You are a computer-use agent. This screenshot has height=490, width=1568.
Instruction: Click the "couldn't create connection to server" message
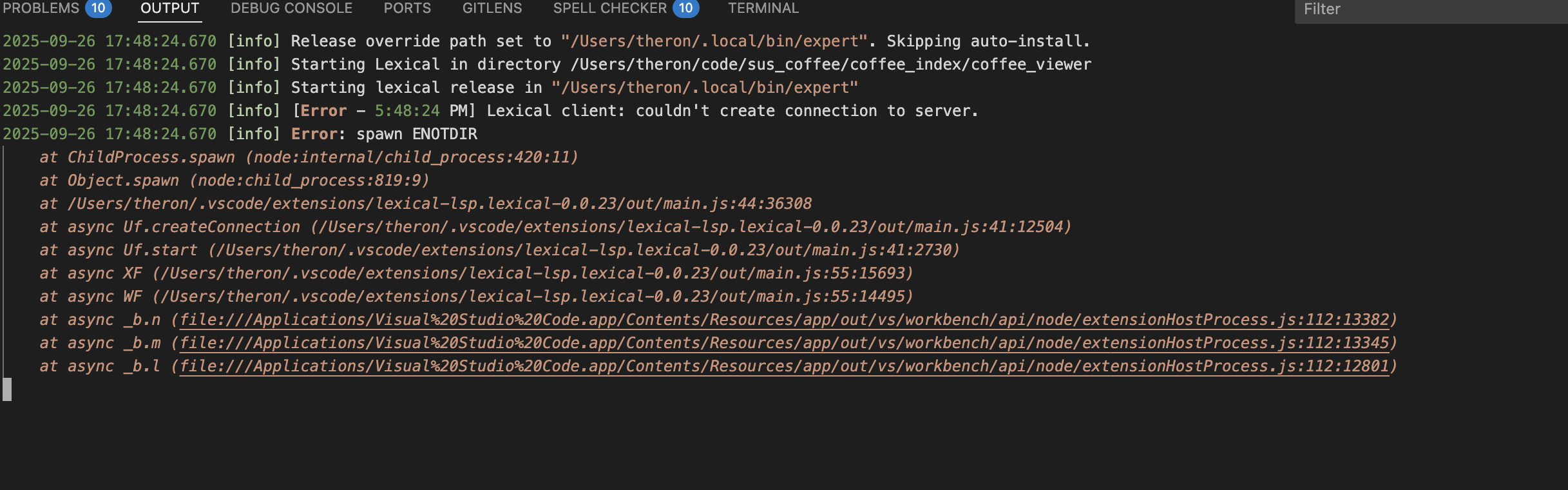pos(807,111)
